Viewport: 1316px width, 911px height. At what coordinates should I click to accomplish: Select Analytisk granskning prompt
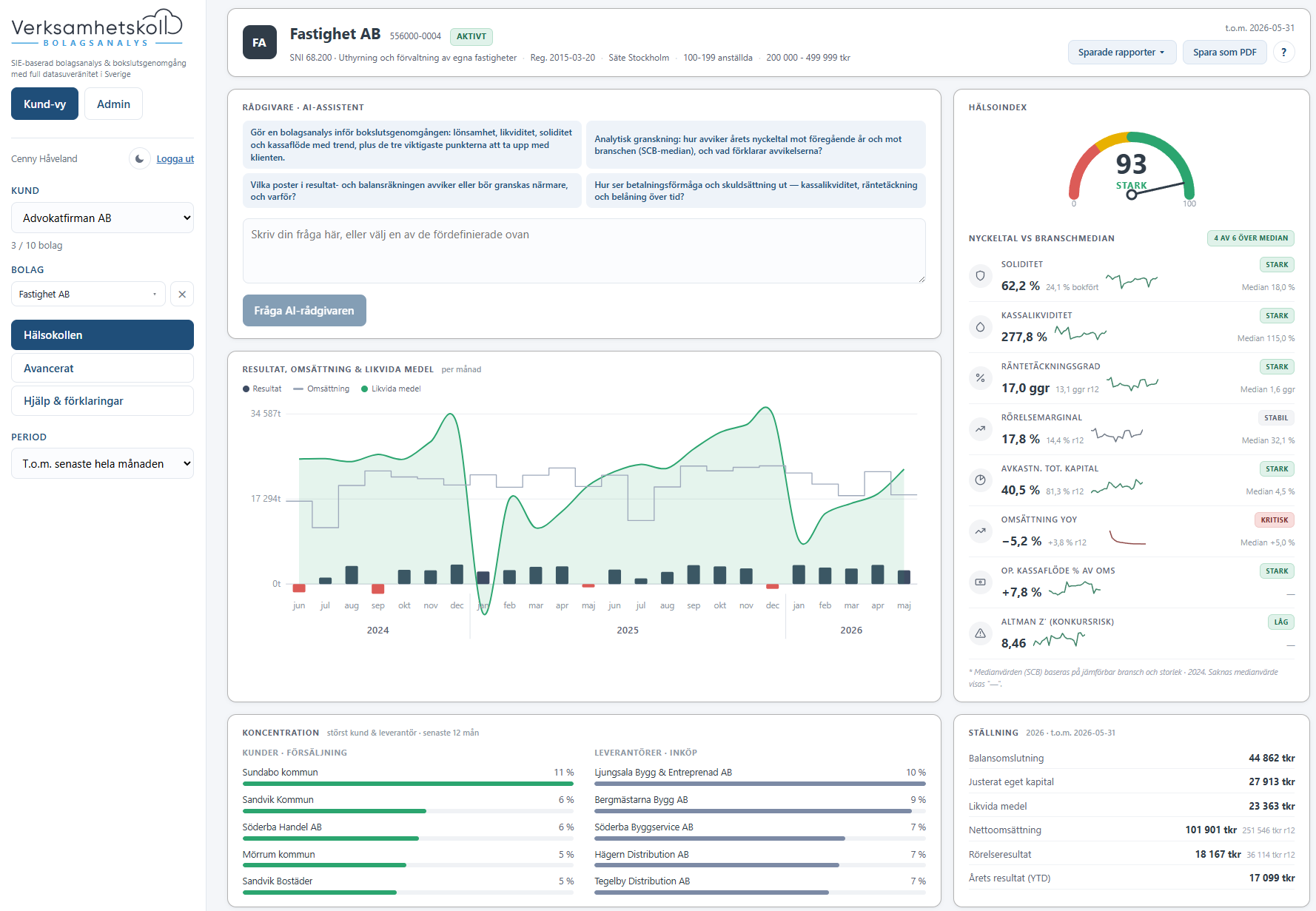click(756, 144)
